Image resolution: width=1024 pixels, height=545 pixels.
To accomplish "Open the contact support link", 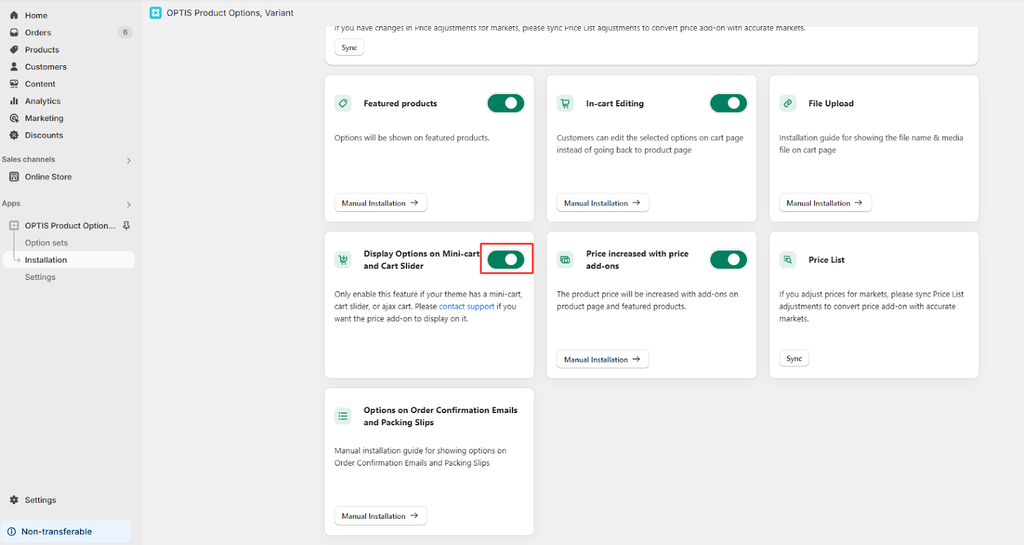I will click(466, 306).
